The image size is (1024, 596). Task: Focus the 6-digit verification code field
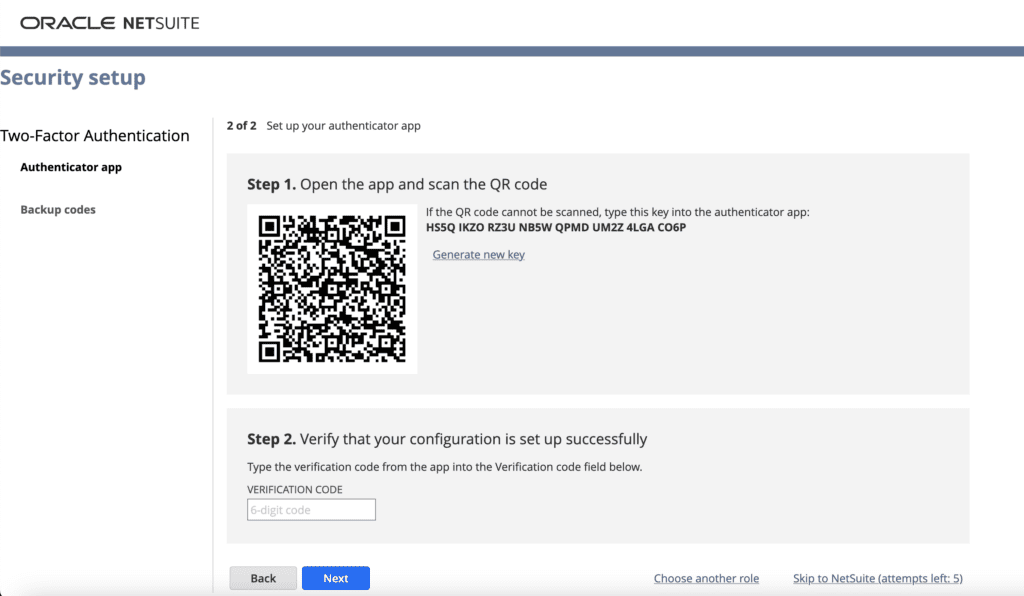pos(310,509)
